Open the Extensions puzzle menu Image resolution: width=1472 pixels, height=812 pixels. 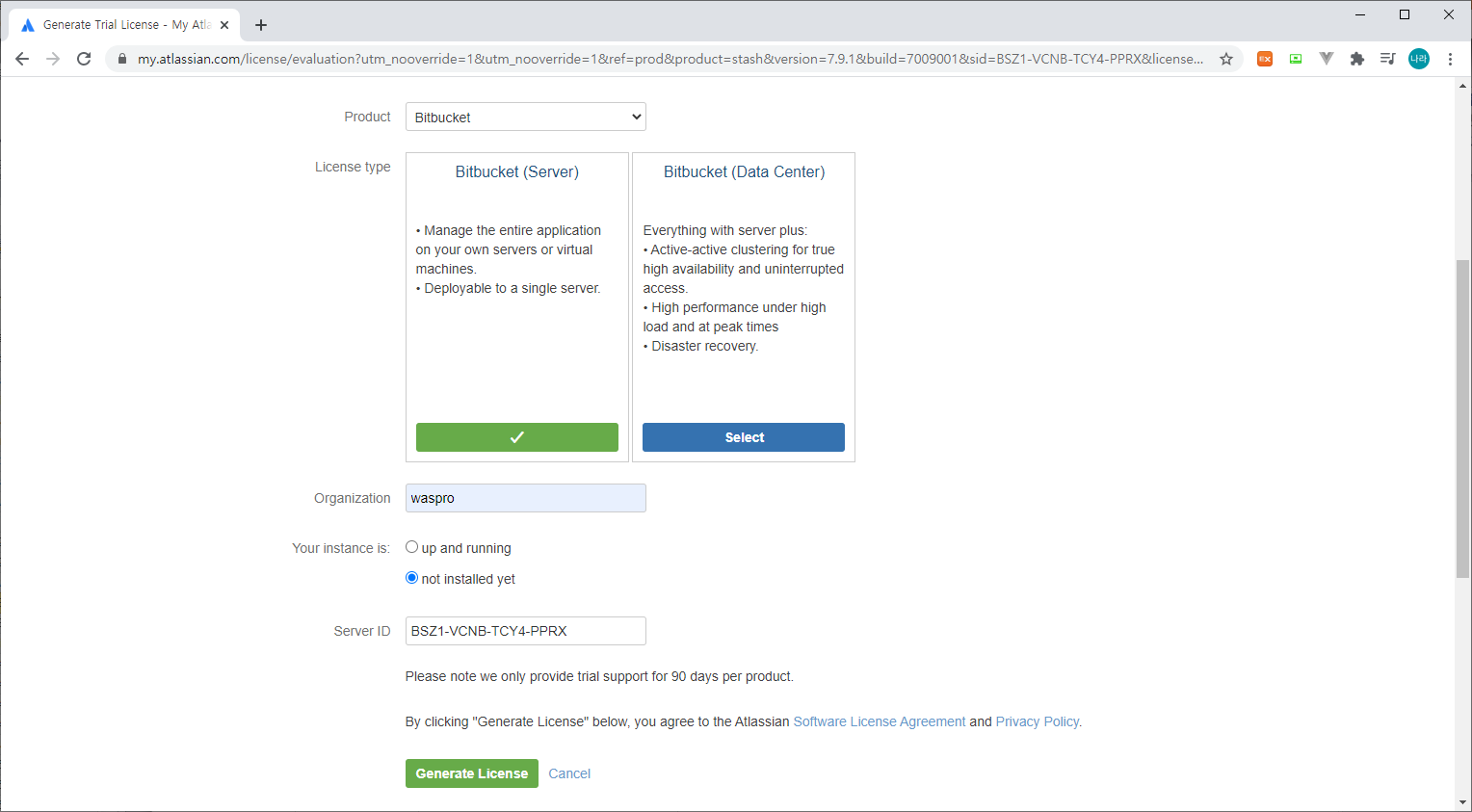click(x=1357, y=59)
